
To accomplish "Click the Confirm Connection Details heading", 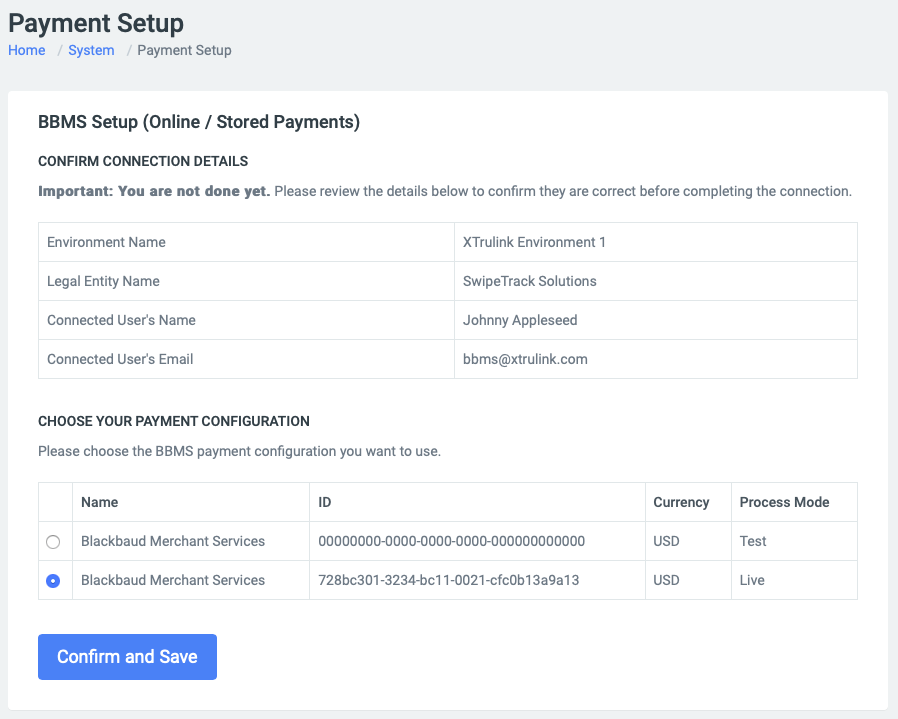I will 143,162.
